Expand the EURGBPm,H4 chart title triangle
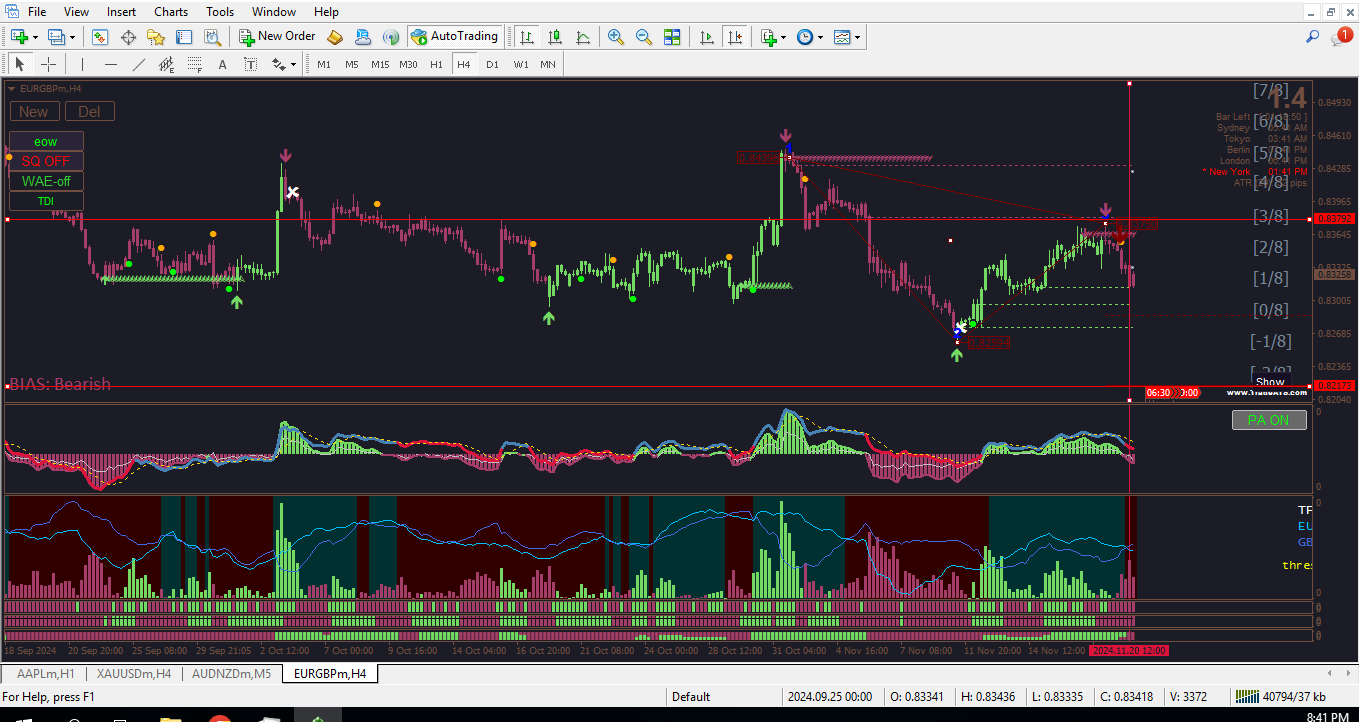This screenshot has width=1359, height=722. pyautogui.click(x=12, y=88)
